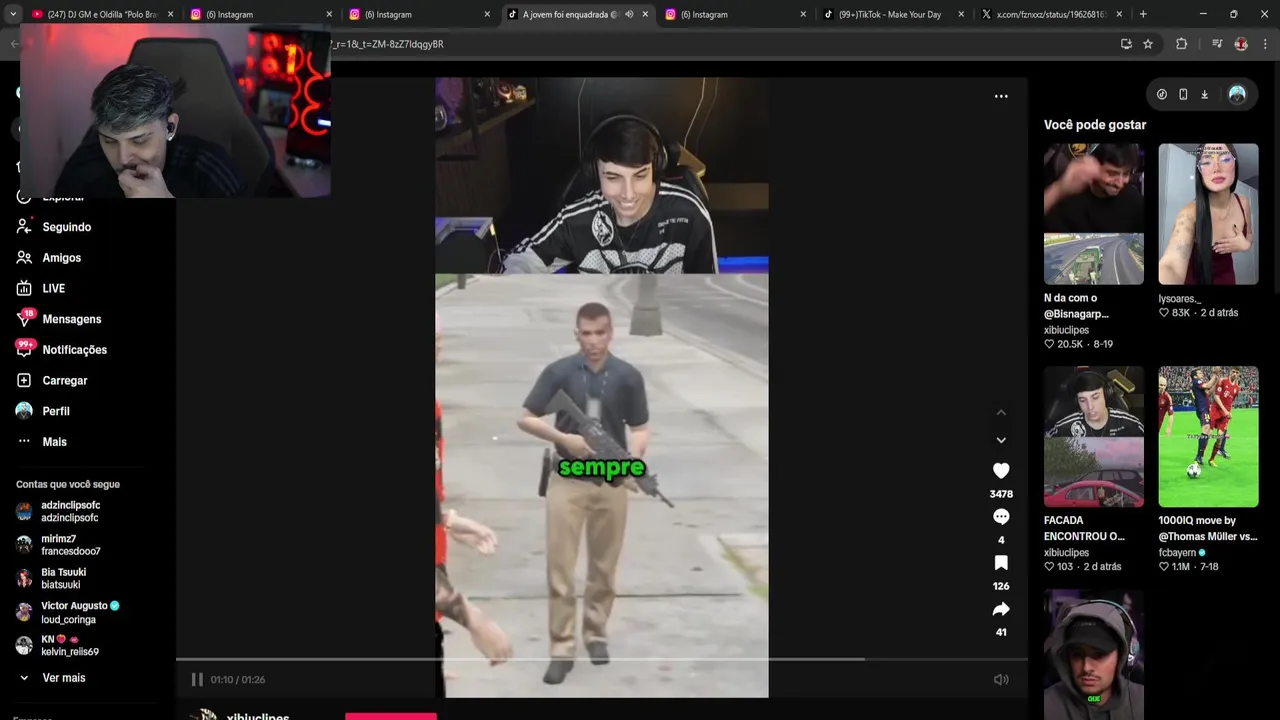This screenshot has width=1280, height=720.
Task: Click the Seguindo people icon
Action: 24,227
